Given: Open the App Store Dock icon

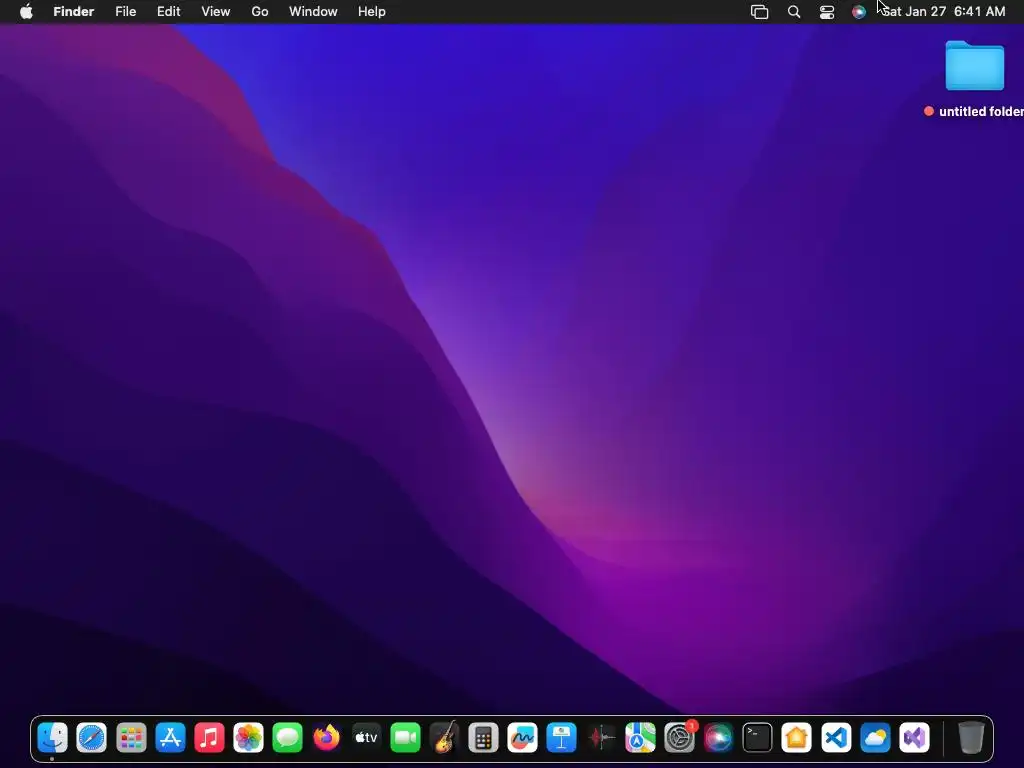Looking at the screenshot, I should [170, 738].
